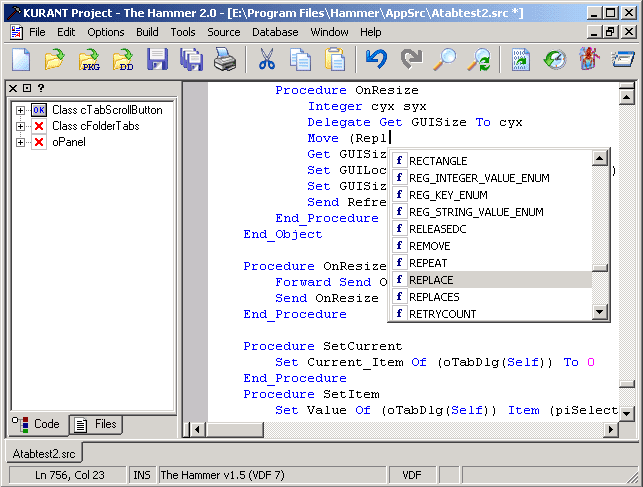Choose RECTANGLE from autocomplete list

(491, 161)
